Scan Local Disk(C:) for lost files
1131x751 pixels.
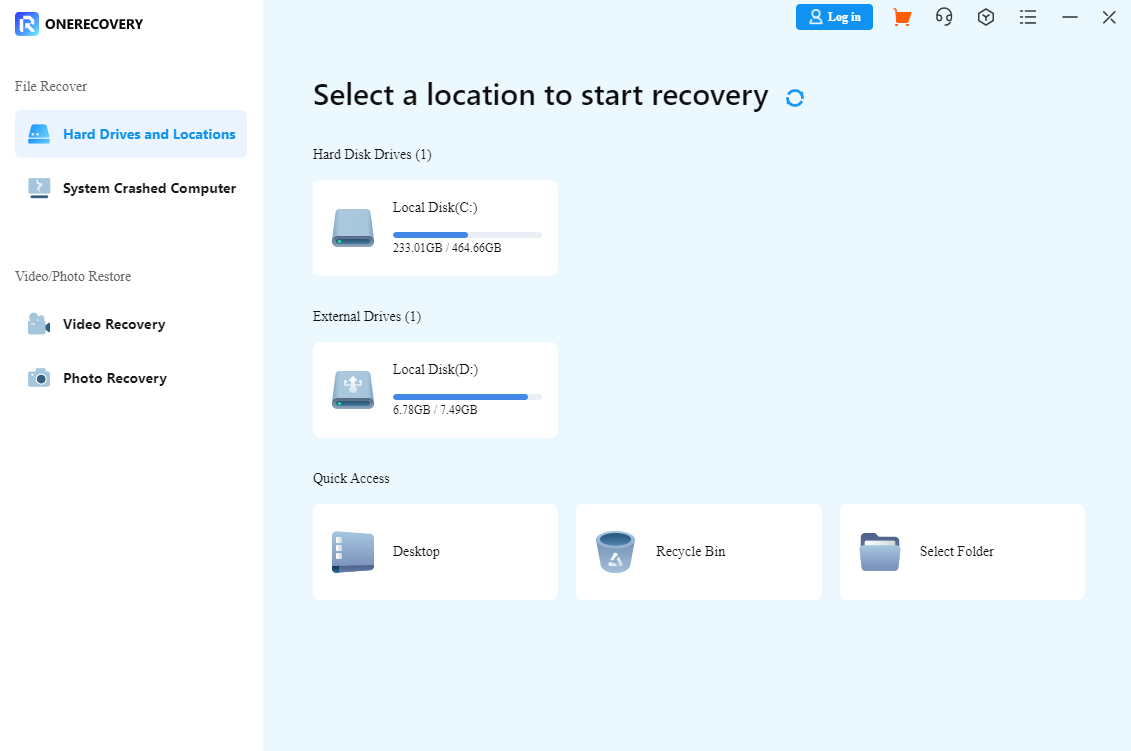click(x=435, y=227)
